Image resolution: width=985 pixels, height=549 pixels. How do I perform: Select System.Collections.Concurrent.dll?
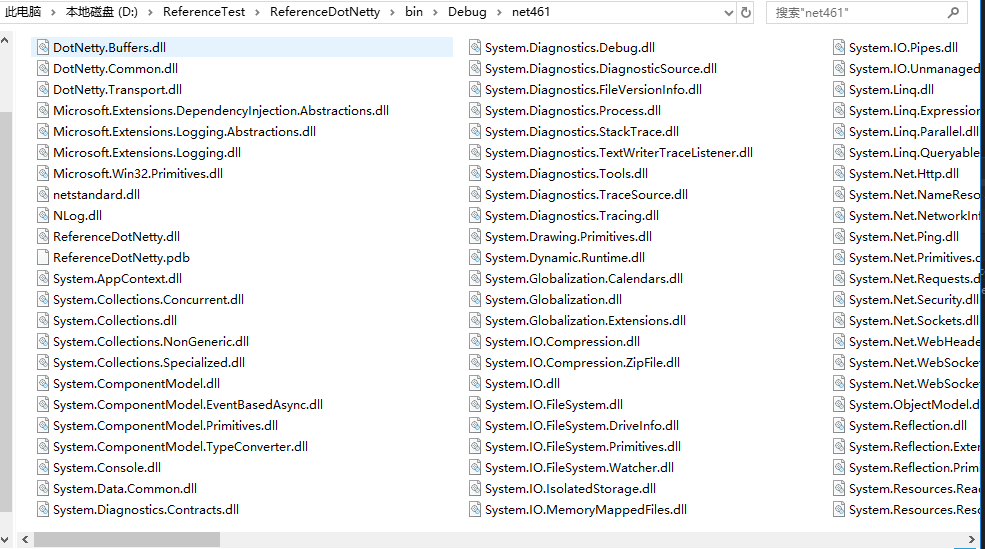(x=148, y=300)
